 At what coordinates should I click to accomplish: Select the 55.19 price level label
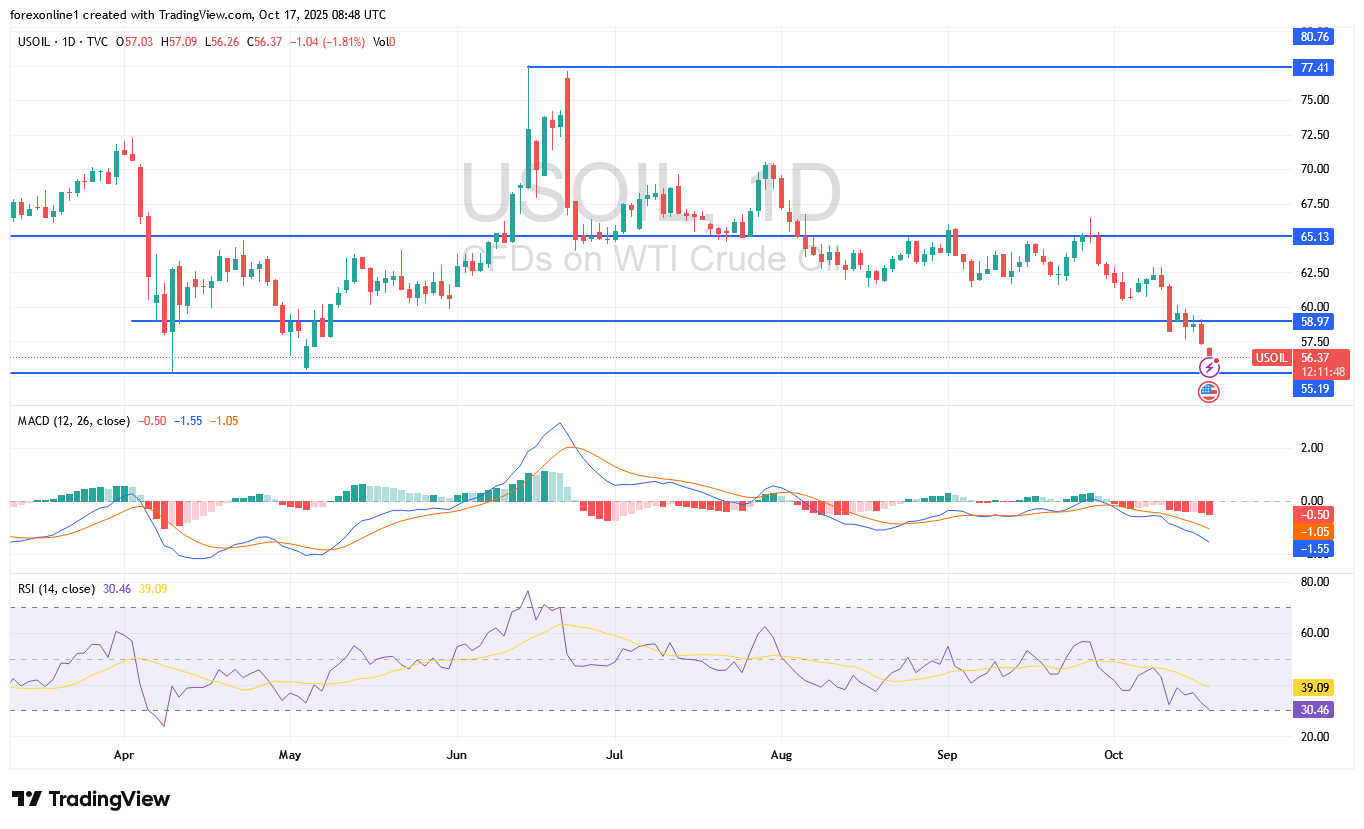1313,388
